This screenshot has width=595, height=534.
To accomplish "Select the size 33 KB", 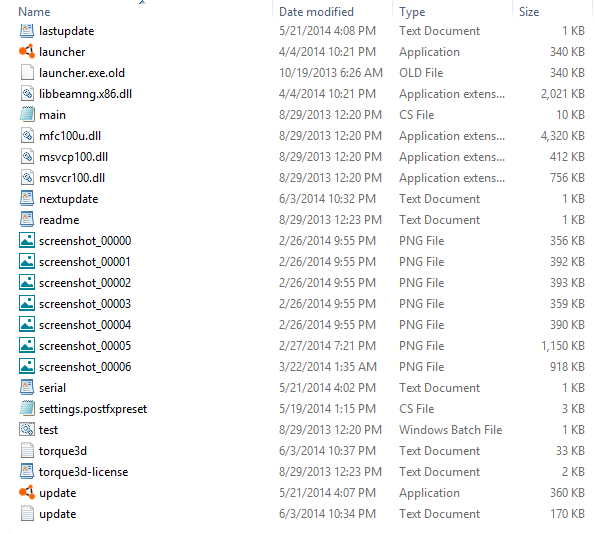I will coord(570,451).
